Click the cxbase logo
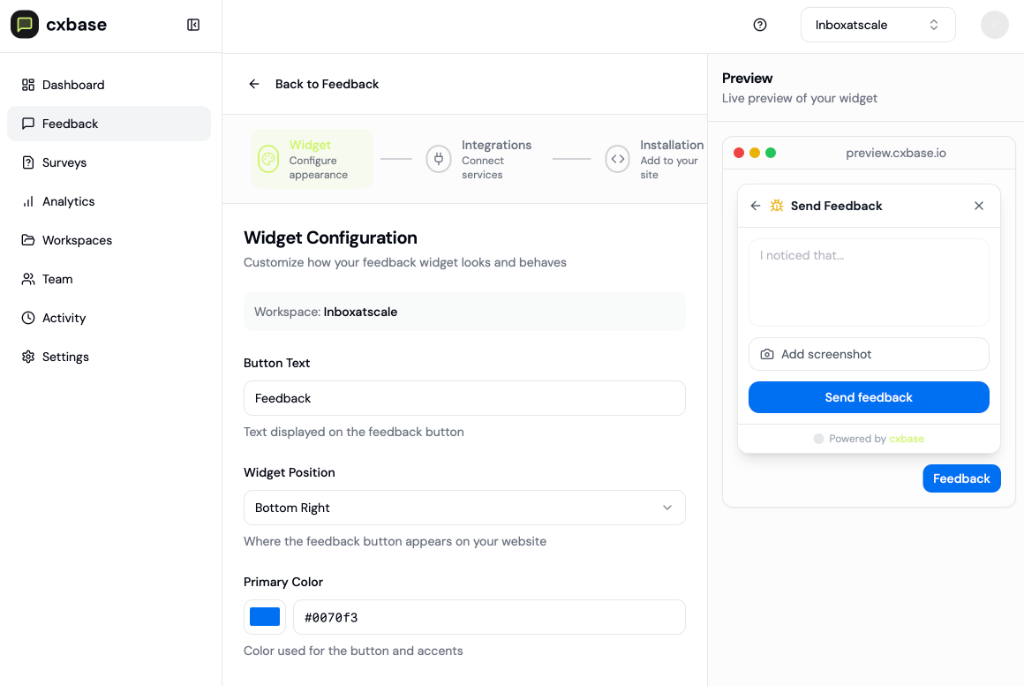Viewport: 1024px width, 686px height. (58, 24)
